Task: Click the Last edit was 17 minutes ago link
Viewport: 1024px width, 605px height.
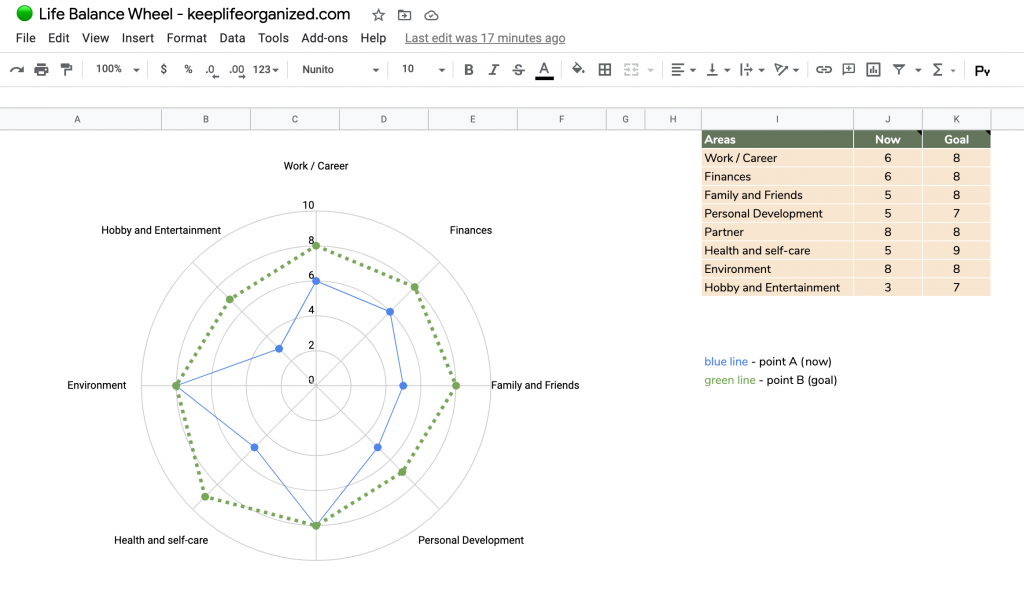Action: coord(484,38)
